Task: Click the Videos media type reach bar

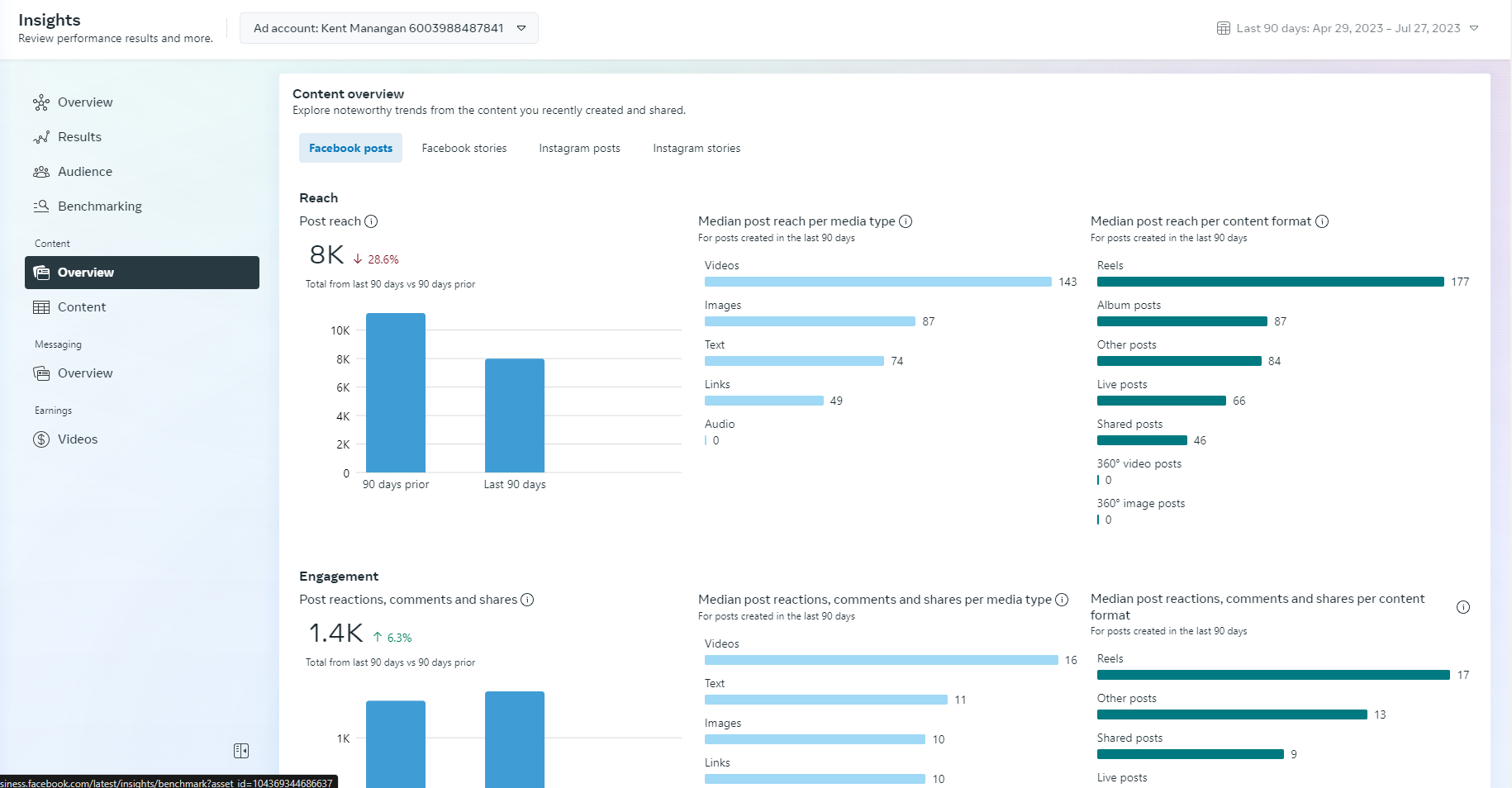Action: pyautogui.click(x=877, y=282)
